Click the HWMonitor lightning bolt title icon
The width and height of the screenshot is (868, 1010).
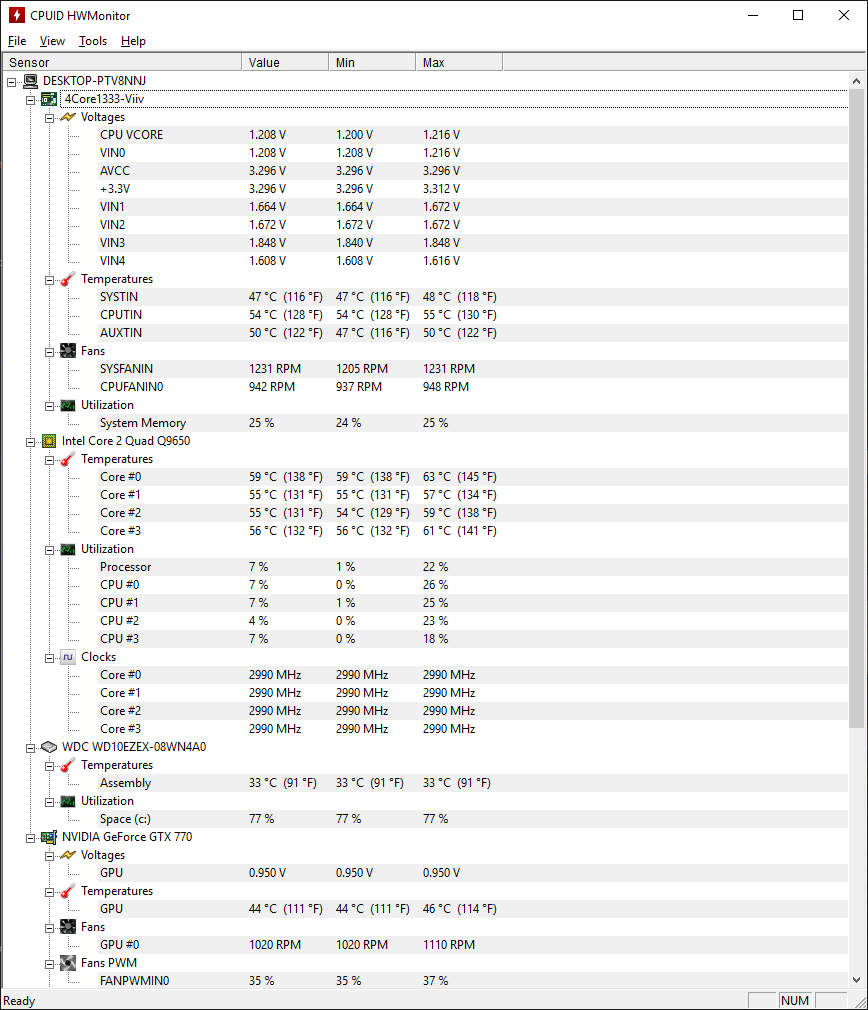[x=16, y=15]
